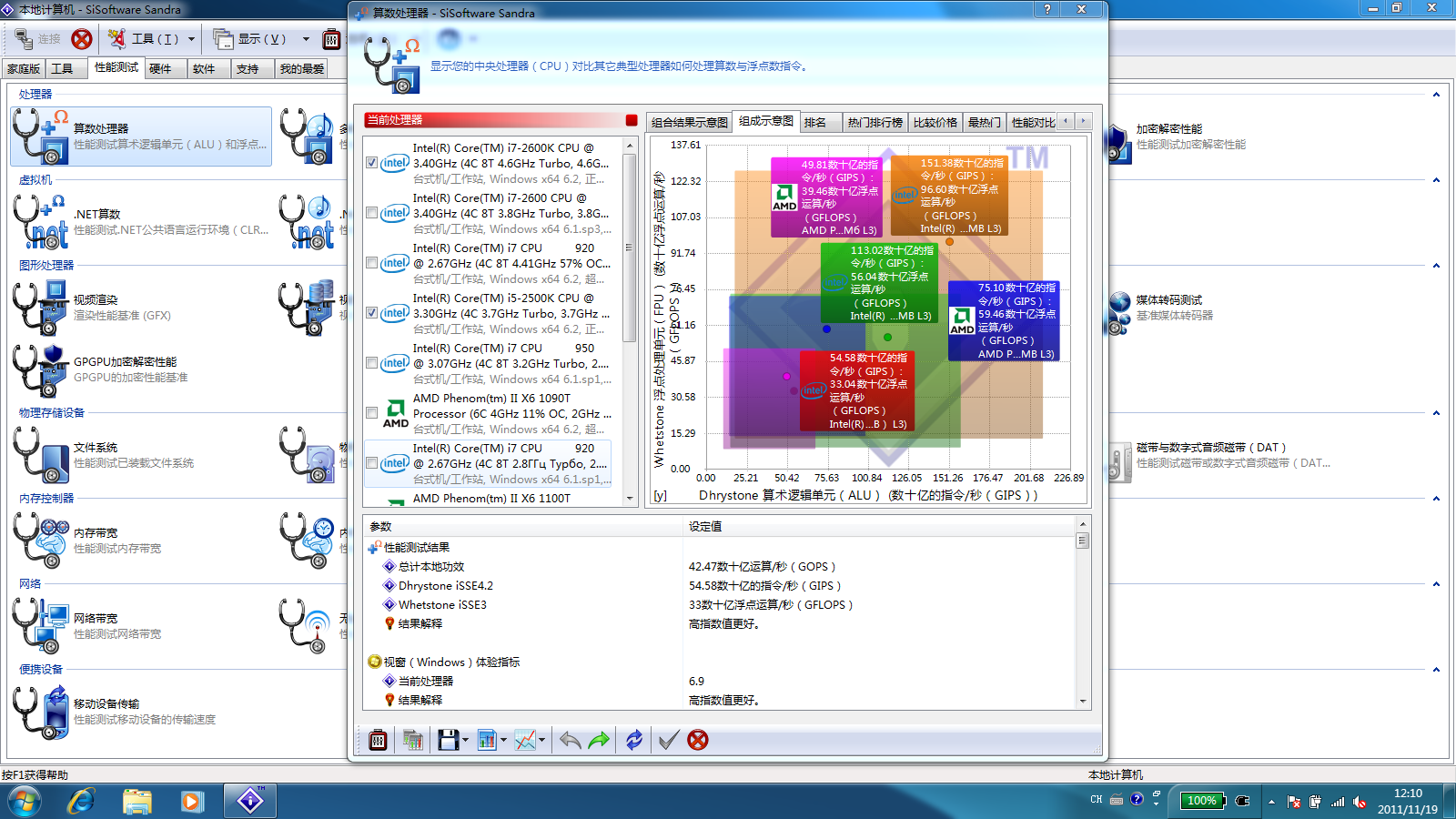Screen dimensions: 1456x819
Task: Click the 连接 connect button
Action: 38,39
